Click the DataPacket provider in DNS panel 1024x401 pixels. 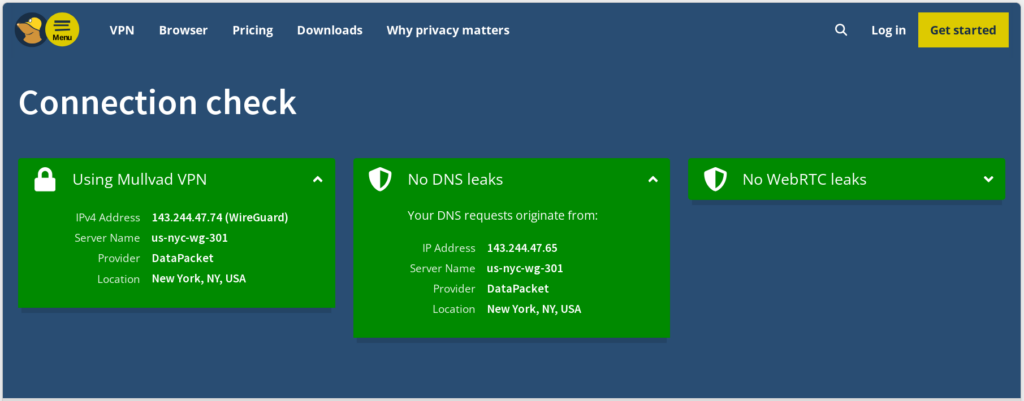517,288
